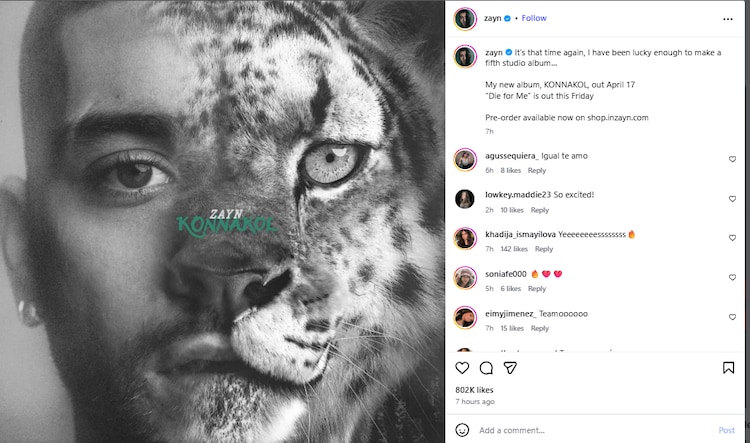The height and width of the screenshot is (443, 750).
Task: Like lowkey.maddie23's comment
Action: tap(732, 198)
